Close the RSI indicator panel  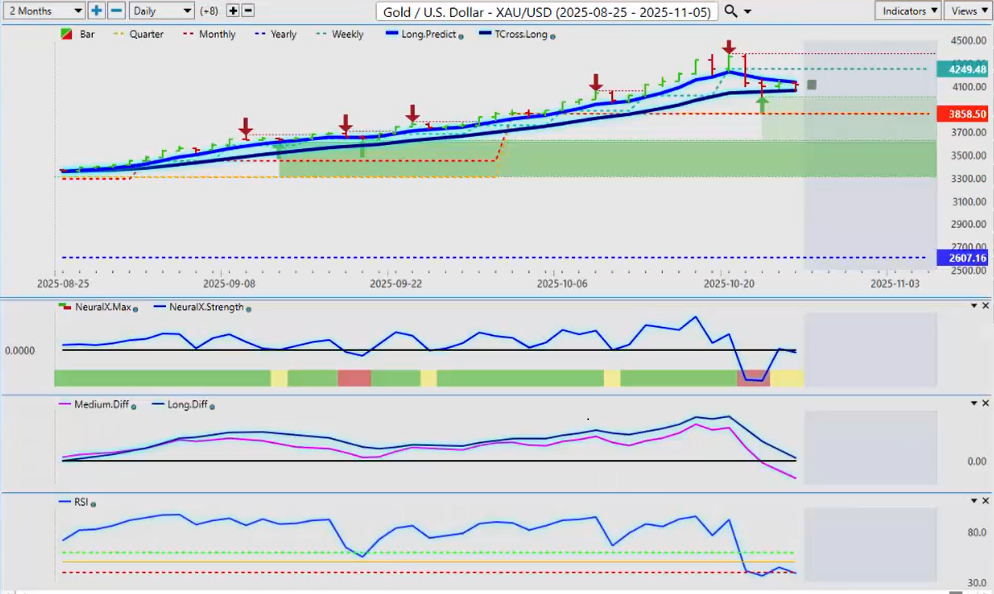(x=985, y=498)
